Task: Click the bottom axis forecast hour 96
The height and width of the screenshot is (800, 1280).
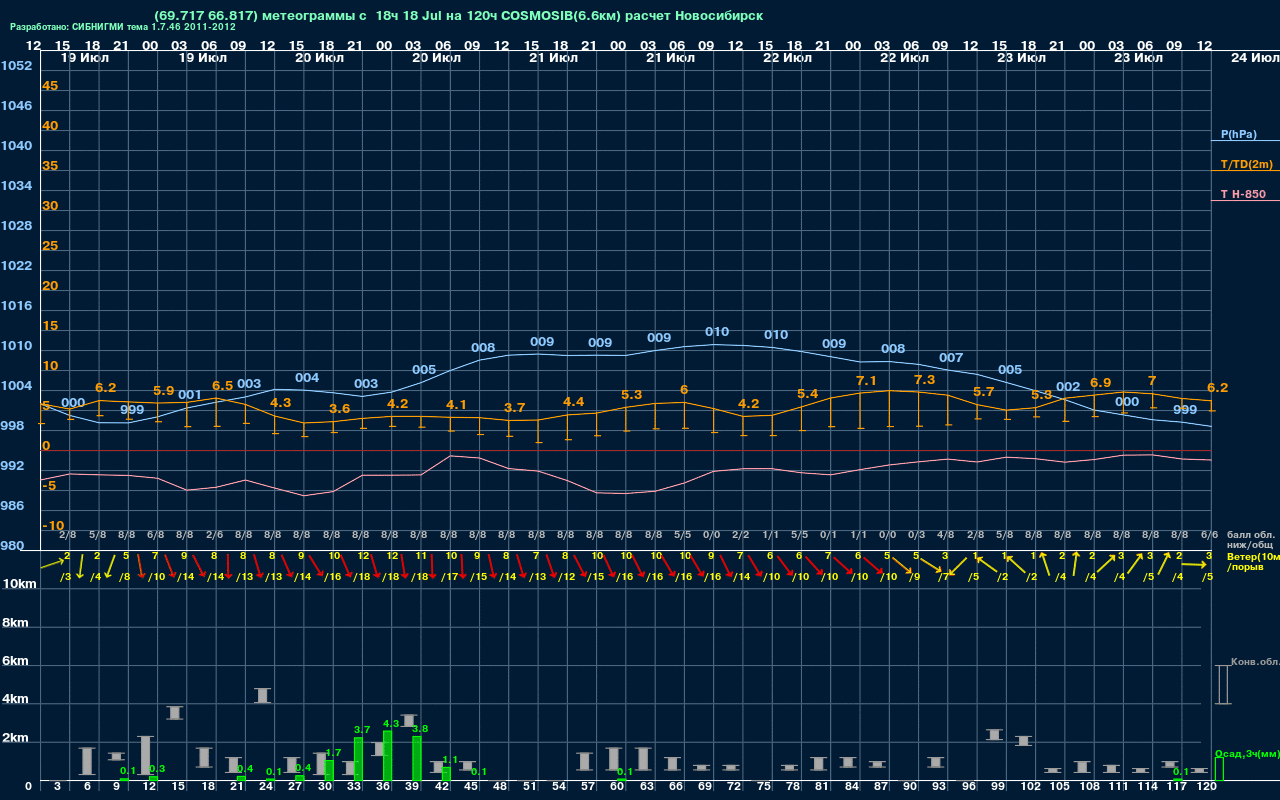Action: click(968, 787)
